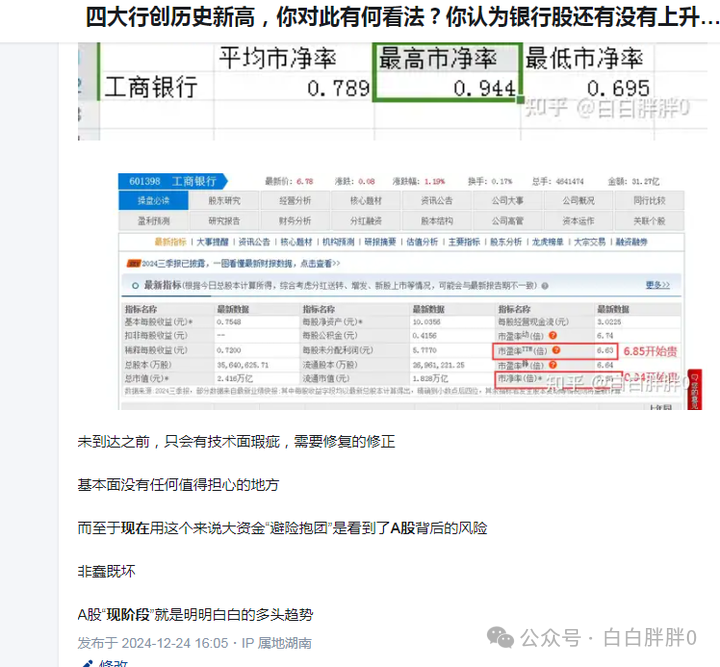720x667 pixels.
Task: Open the 股东研究 tab
Action: 224,201
